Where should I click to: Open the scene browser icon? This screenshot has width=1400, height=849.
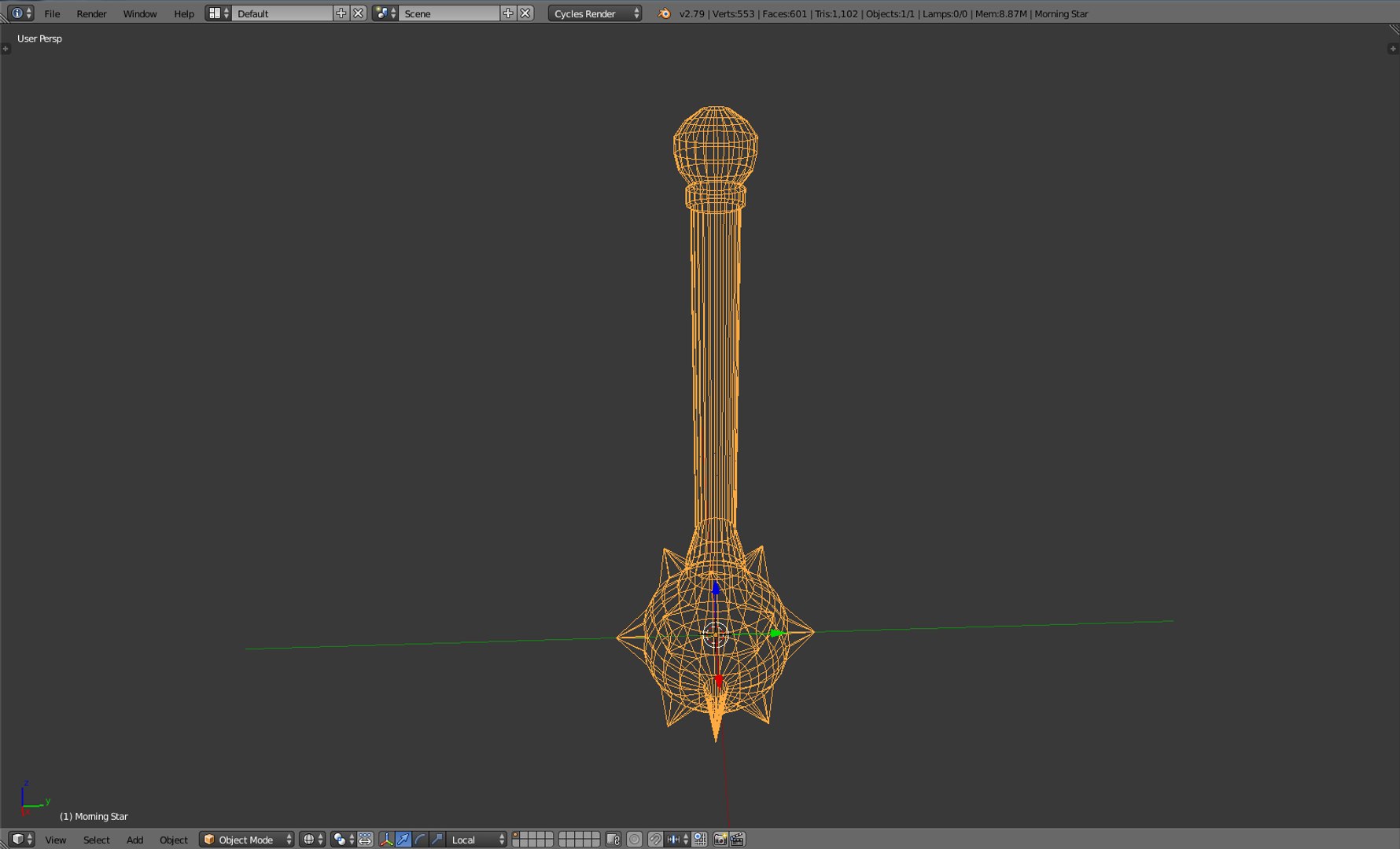385,13
